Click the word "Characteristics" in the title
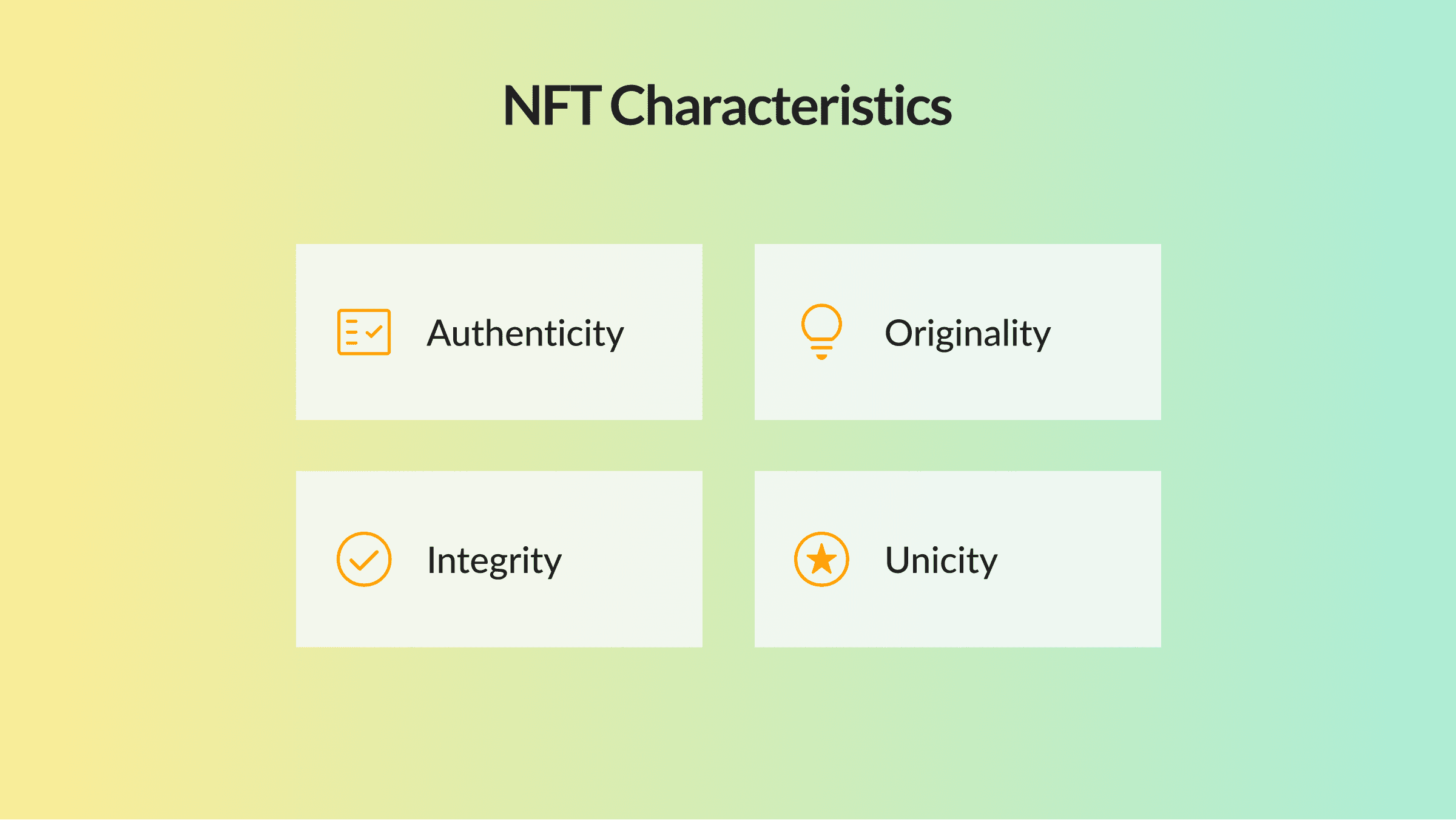This screenshot has height=820, width=1456. pos(780,106)
